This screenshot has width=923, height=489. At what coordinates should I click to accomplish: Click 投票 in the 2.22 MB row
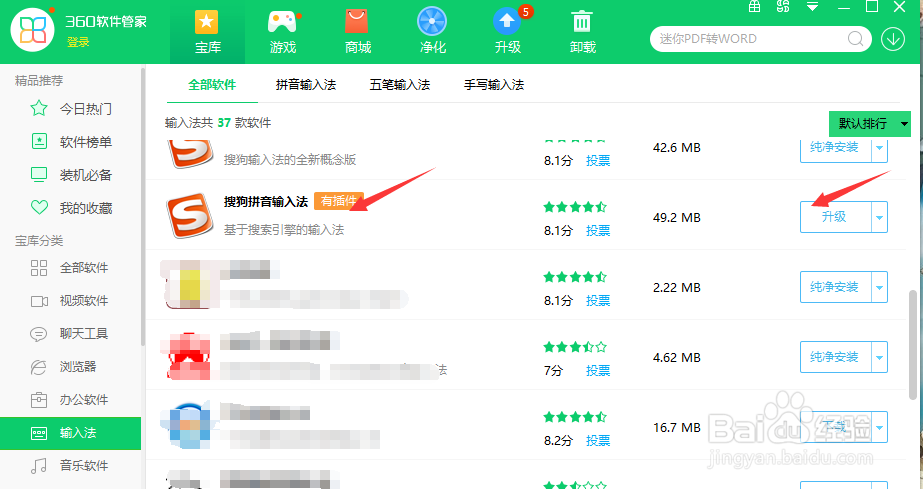tap(597, 301)
